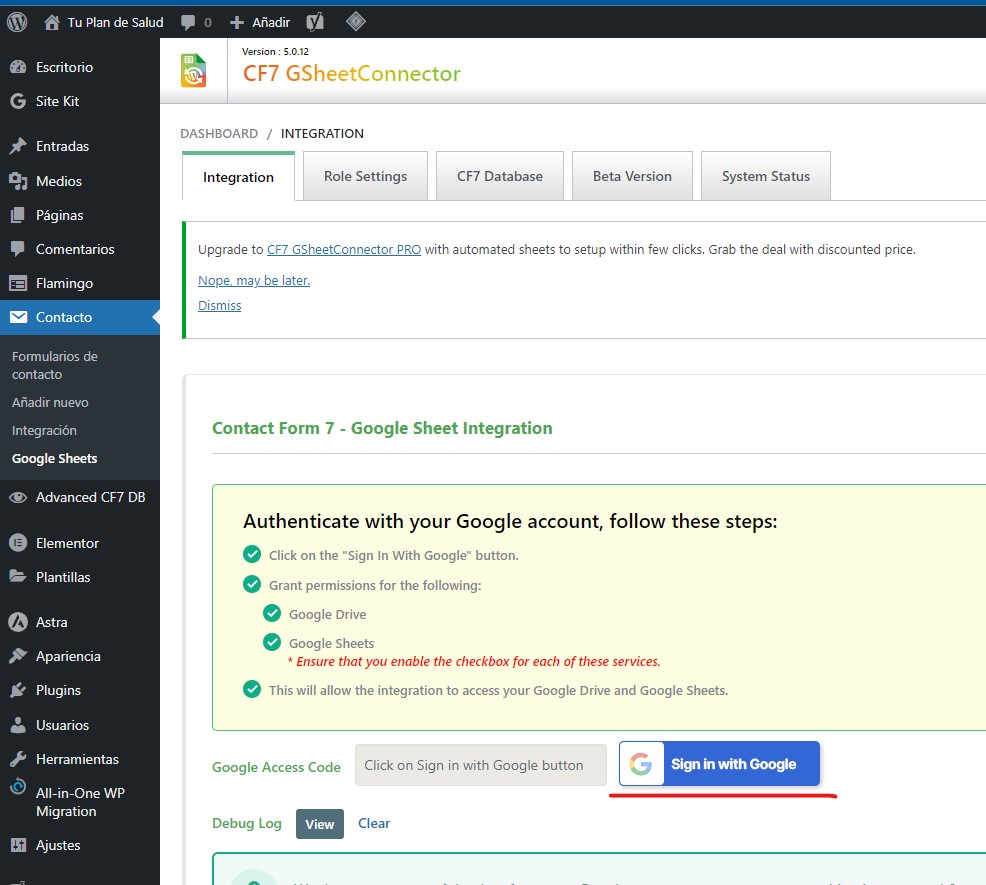Click the INTEGRATION breadcrumb text
The width and height of the screenshot is (986, 885).
[x=322, y=133]
